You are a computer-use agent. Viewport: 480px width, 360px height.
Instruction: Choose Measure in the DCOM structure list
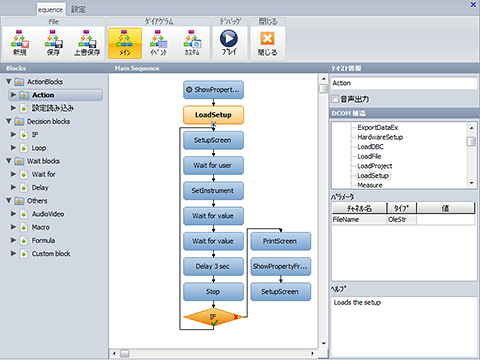[x=370, y=185]
